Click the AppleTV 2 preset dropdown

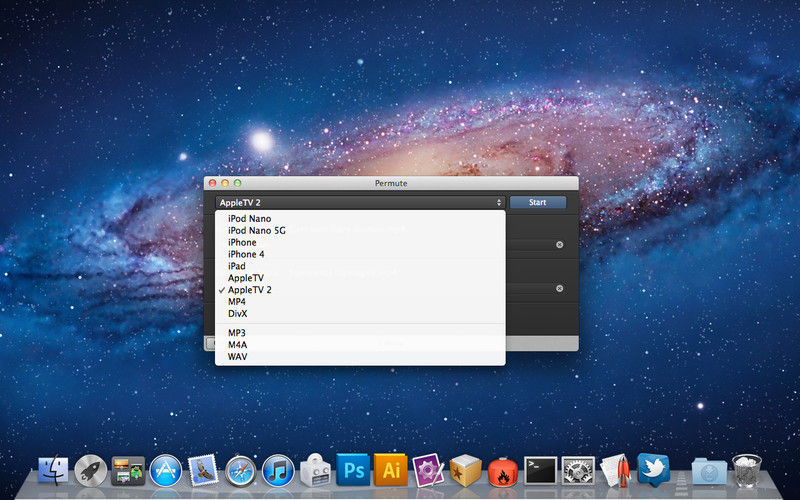[360, 203]
